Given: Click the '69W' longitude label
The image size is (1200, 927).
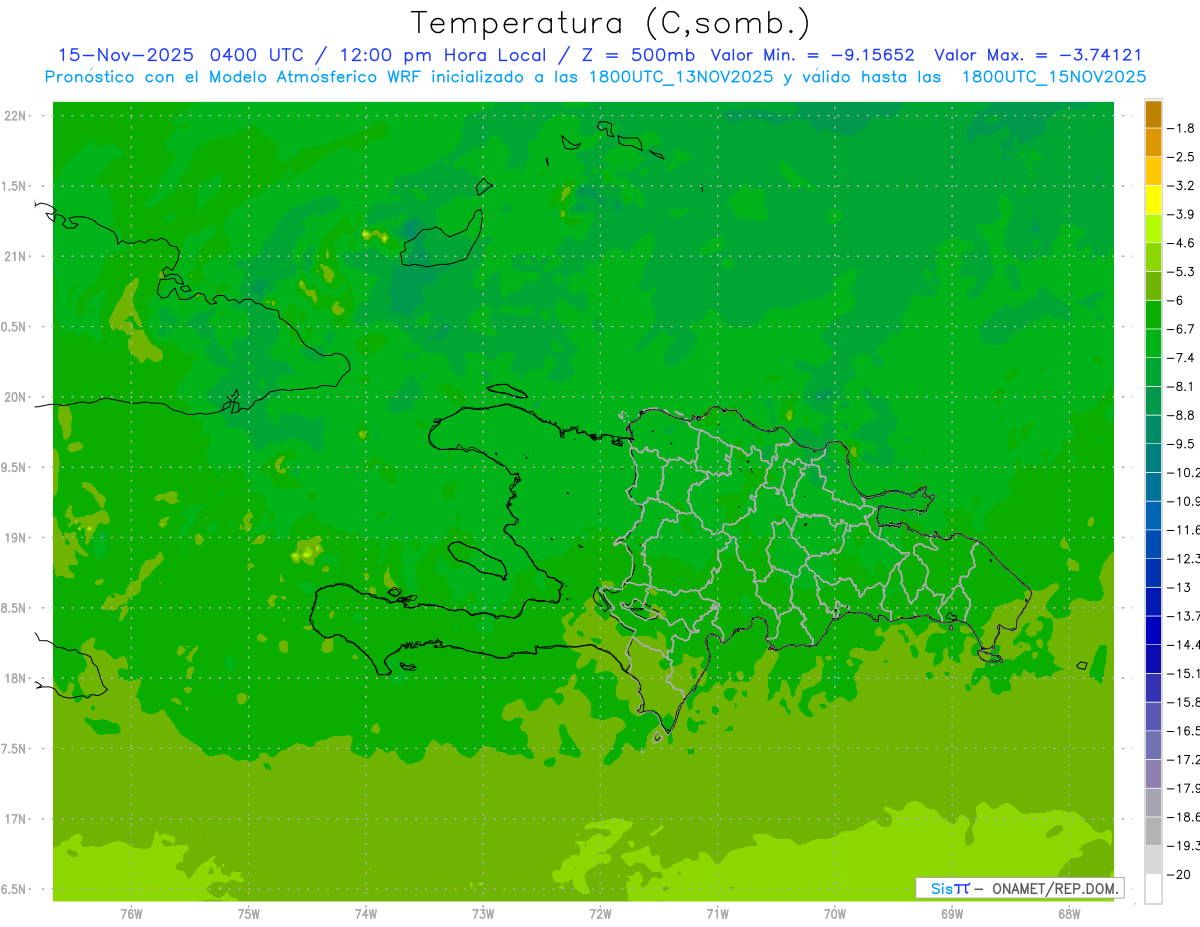Looking at the screenshot, I should click(x=952, y=914).
